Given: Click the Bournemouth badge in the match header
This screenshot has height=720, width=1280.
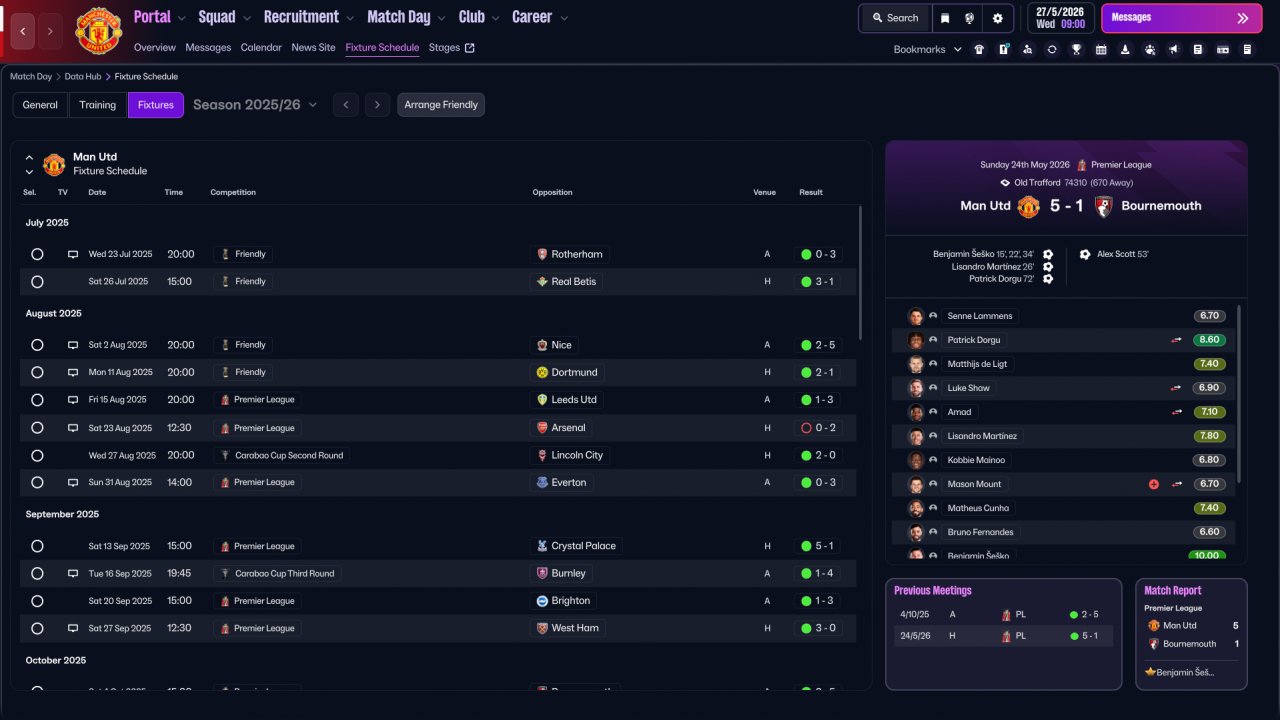Looking at the screenshot, I should click(x=1104, y=206).
